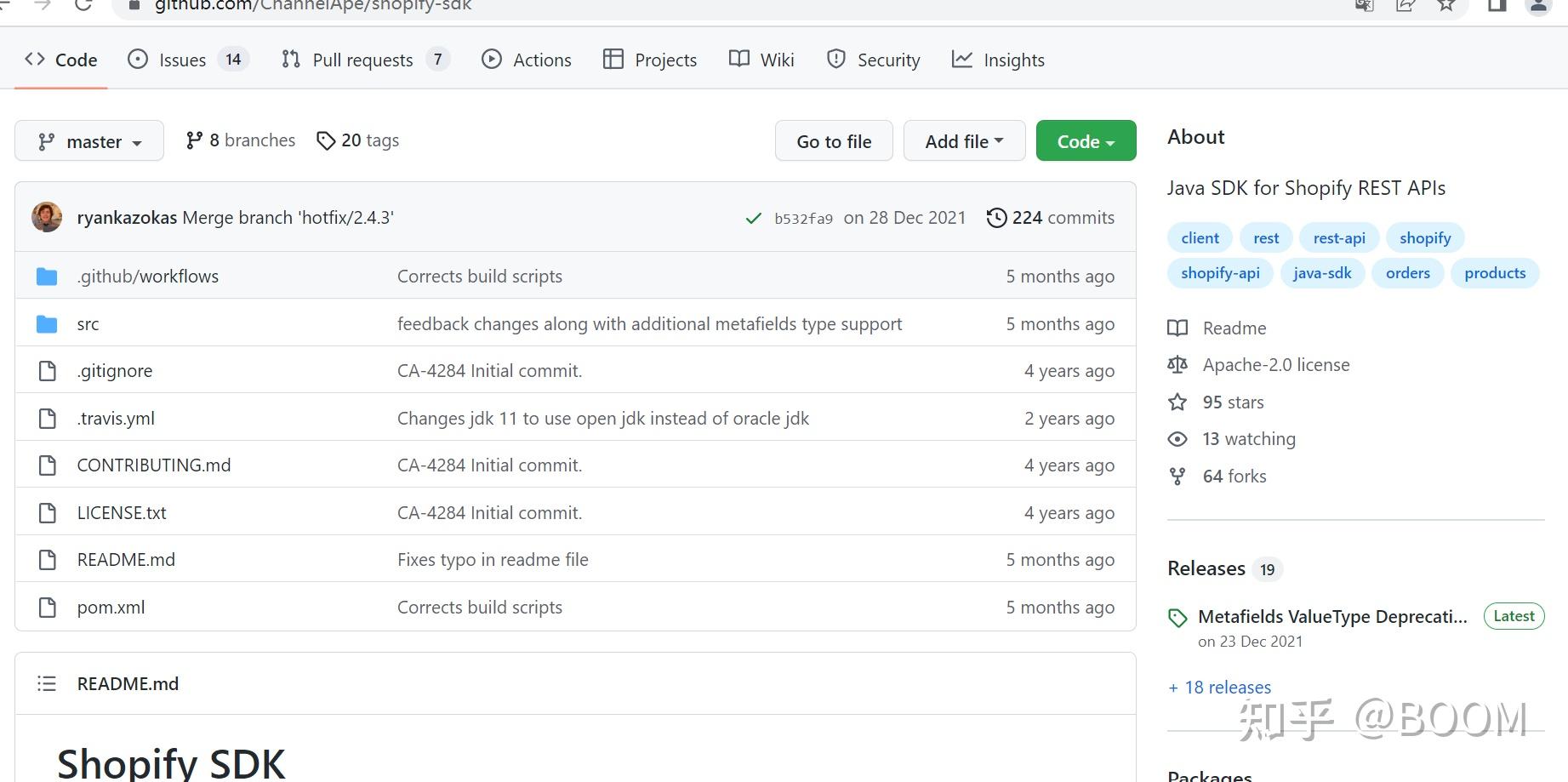Screen dimensions: 1568x782
Task: Open the Projects tab
Action: point(650,60)
